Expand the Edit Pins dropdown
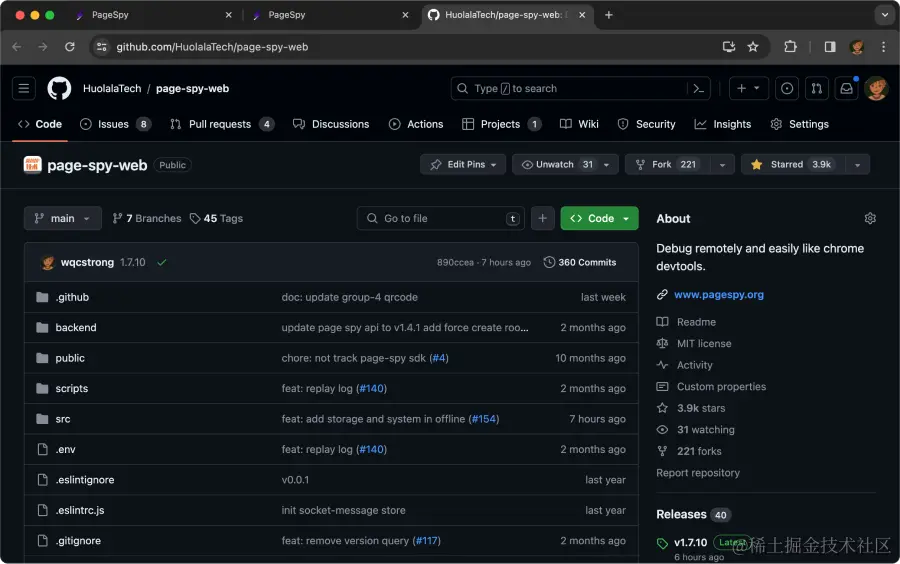The height and width of the screenshot is (564, 900). pyautogui.click(x=463, y=165)
